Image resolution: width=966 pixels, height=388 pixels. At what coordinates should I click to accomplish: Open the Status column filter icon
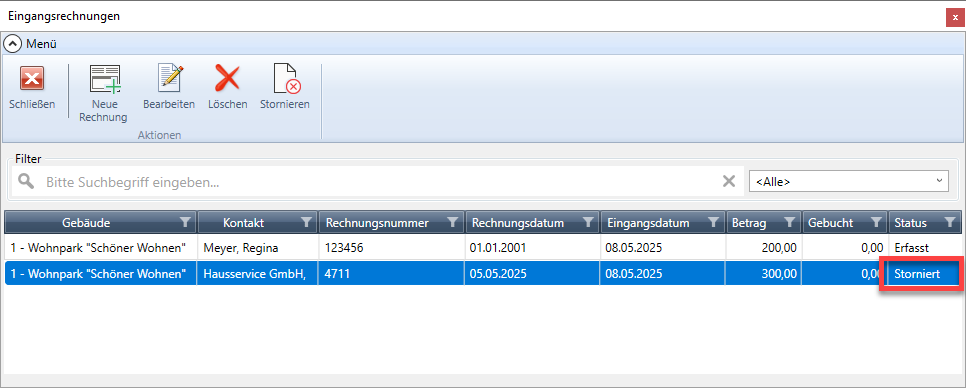(949, 222)
